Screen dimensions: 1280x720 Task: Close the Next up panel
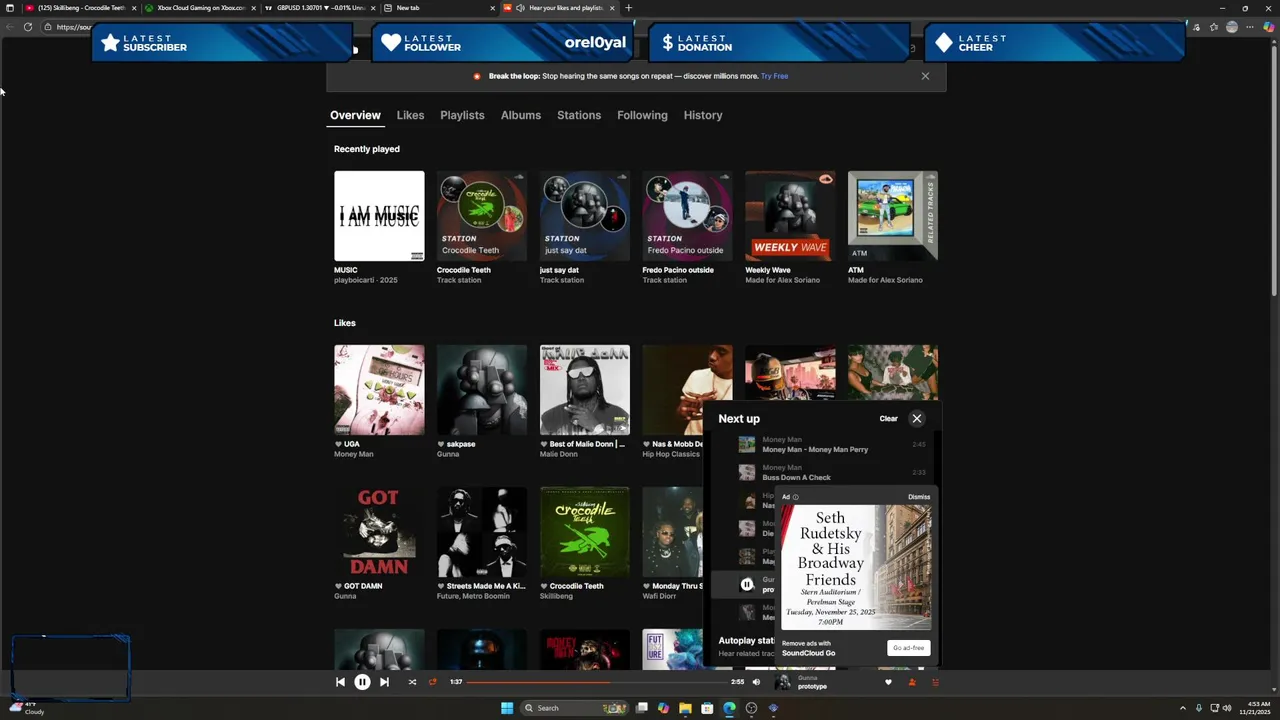[917, 418]
